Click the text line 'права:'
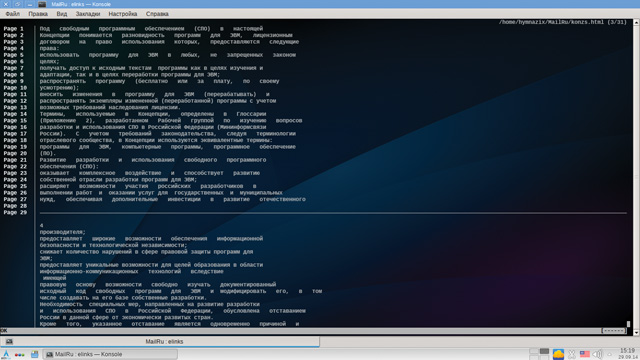 click(x=49, y=49)
